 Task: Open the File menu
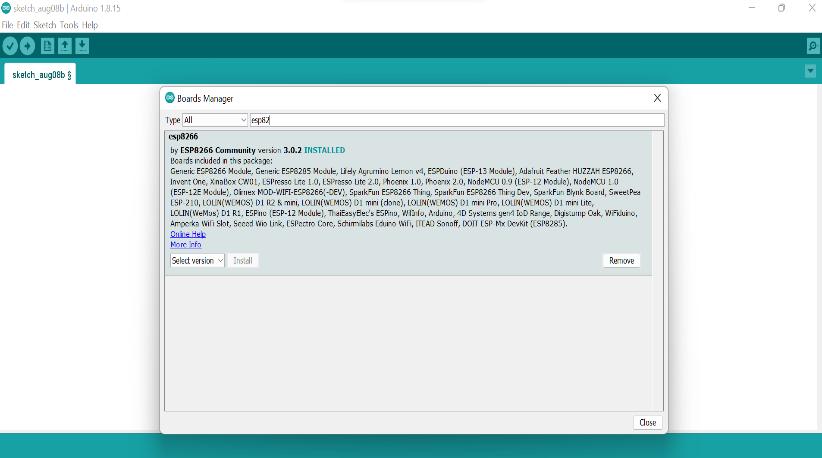point(7,25)
